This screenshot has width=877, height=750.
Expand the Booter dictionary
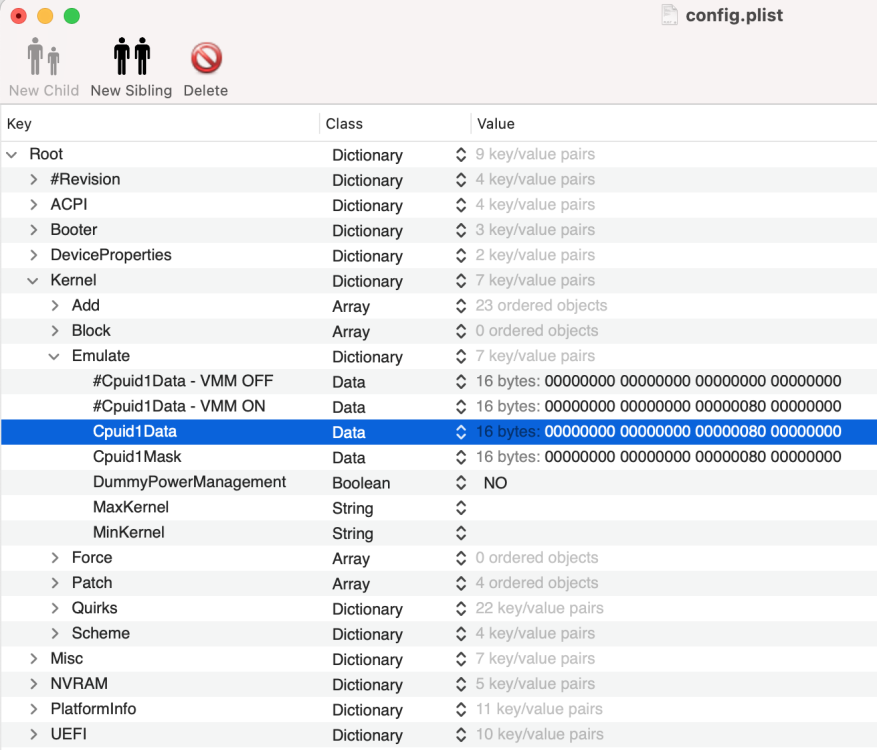coord(34,230)
